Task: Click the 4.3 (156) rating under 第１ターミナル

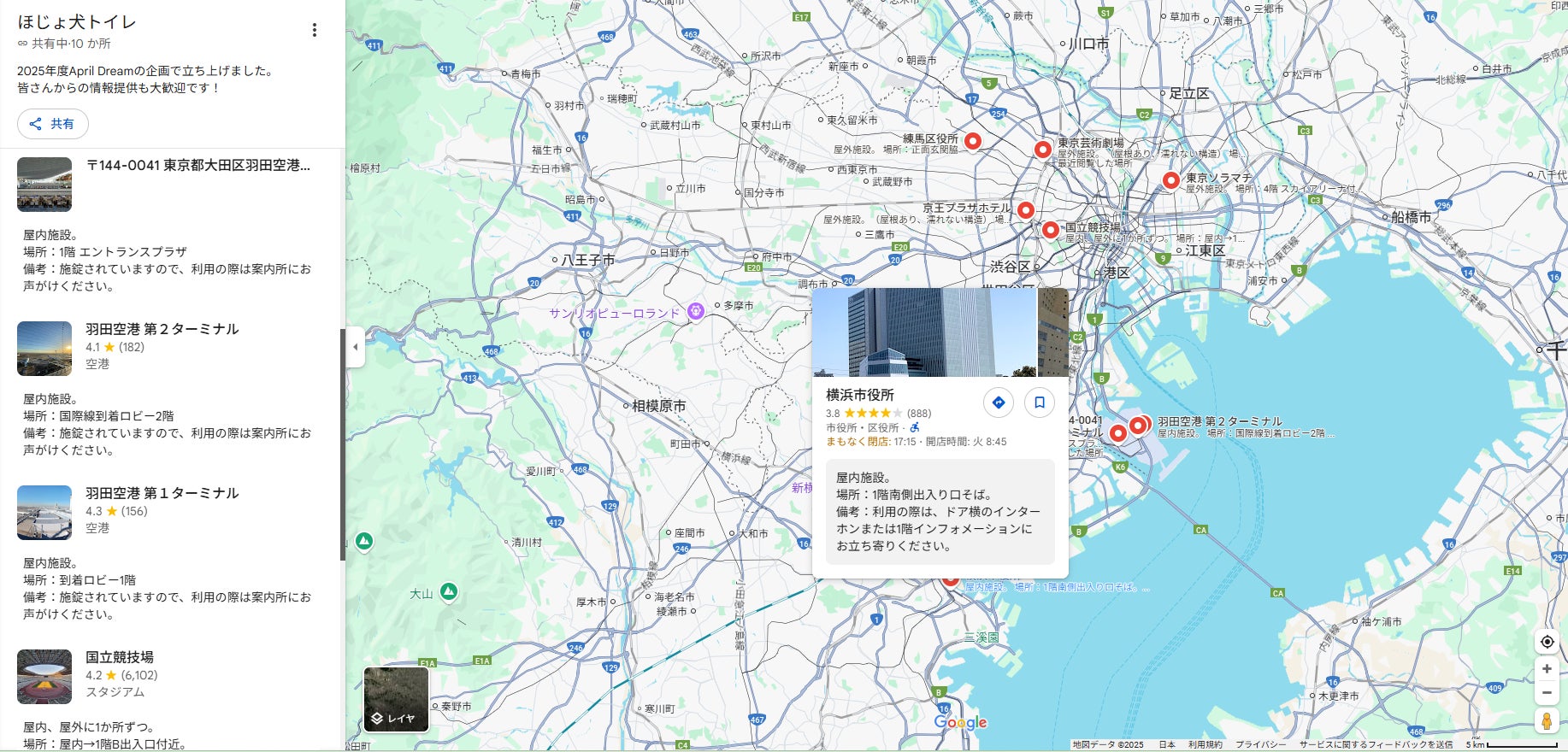Action: pyautogui.click(x=116, y=511)
